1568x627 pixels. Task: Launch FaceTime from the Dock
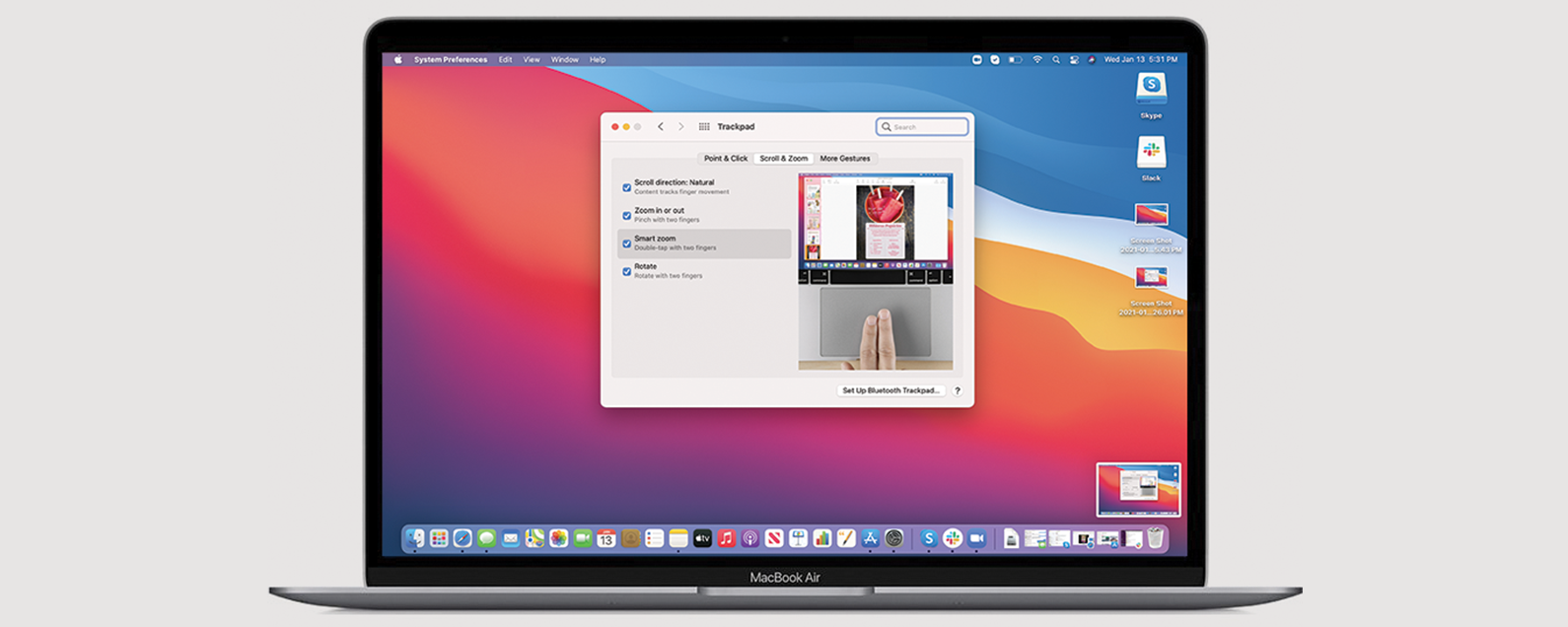[583, 538]
